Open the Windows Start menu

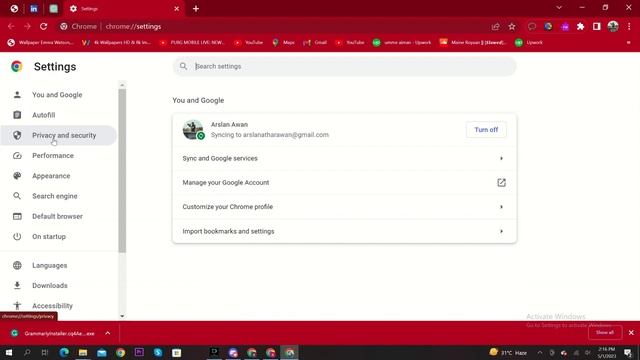[x=8, y=353]
